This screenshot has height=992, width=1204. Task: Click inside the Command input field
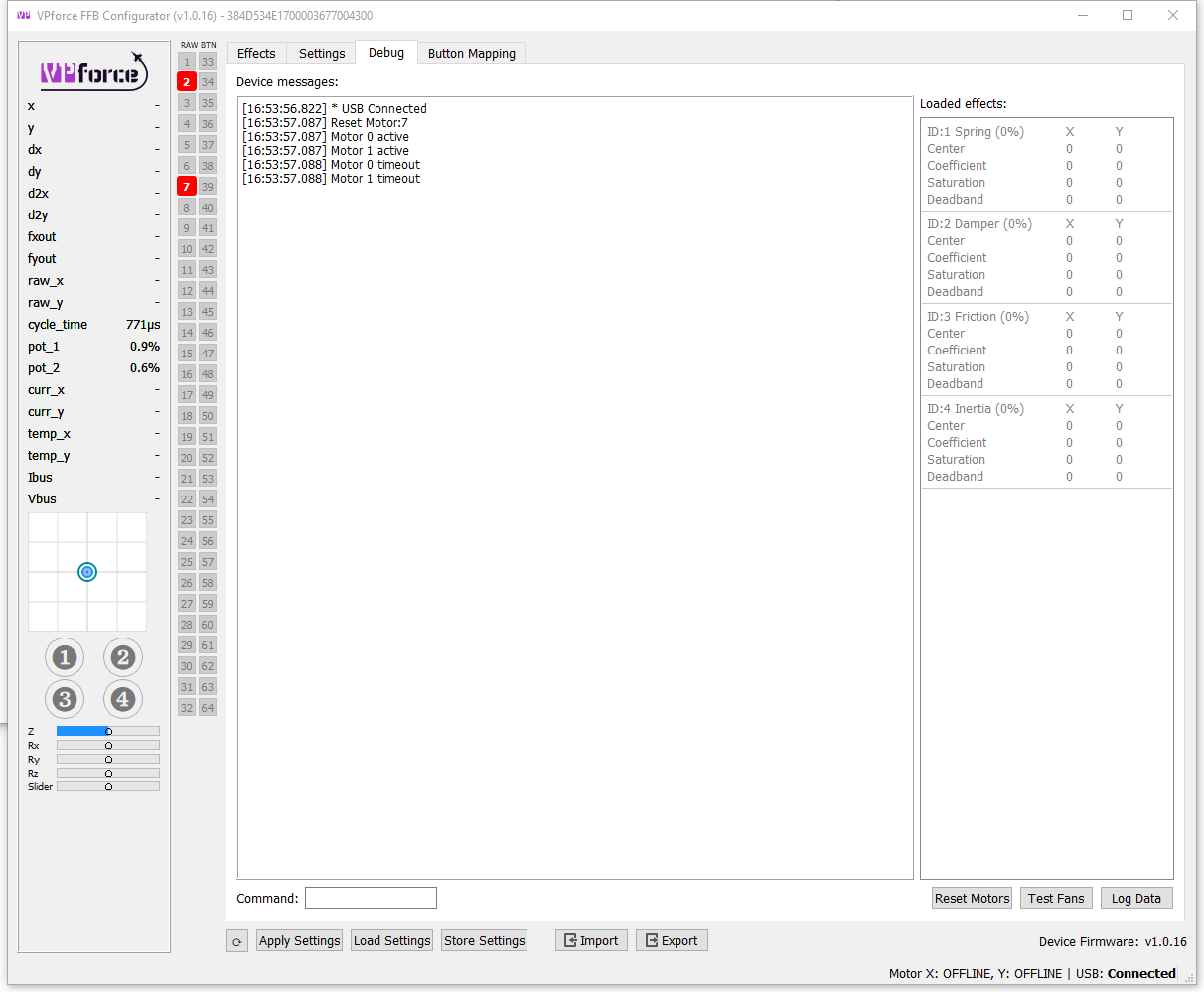(370, 898)
